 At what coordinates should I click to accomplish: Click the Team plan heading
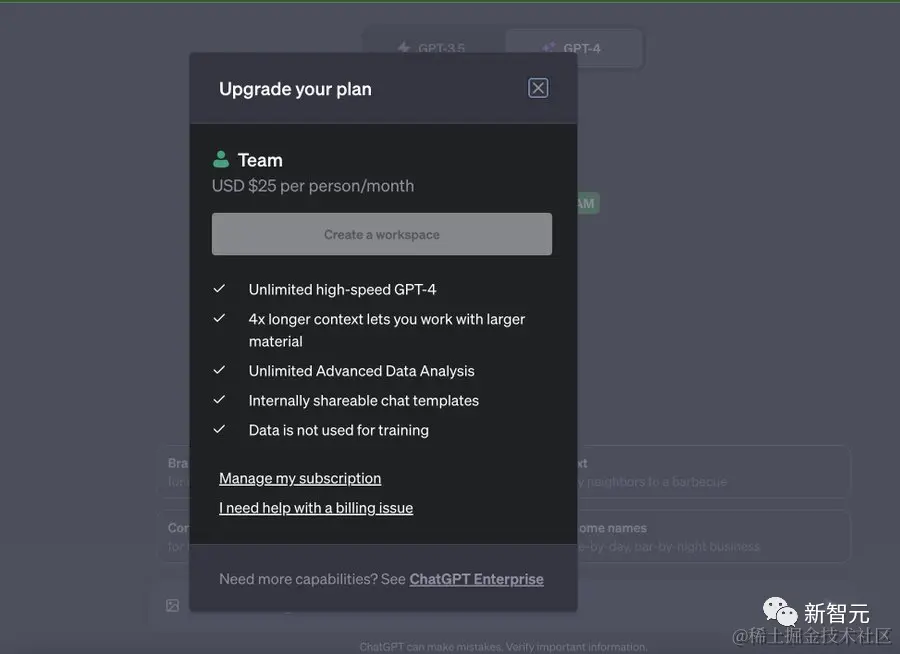tap(260, 160)
